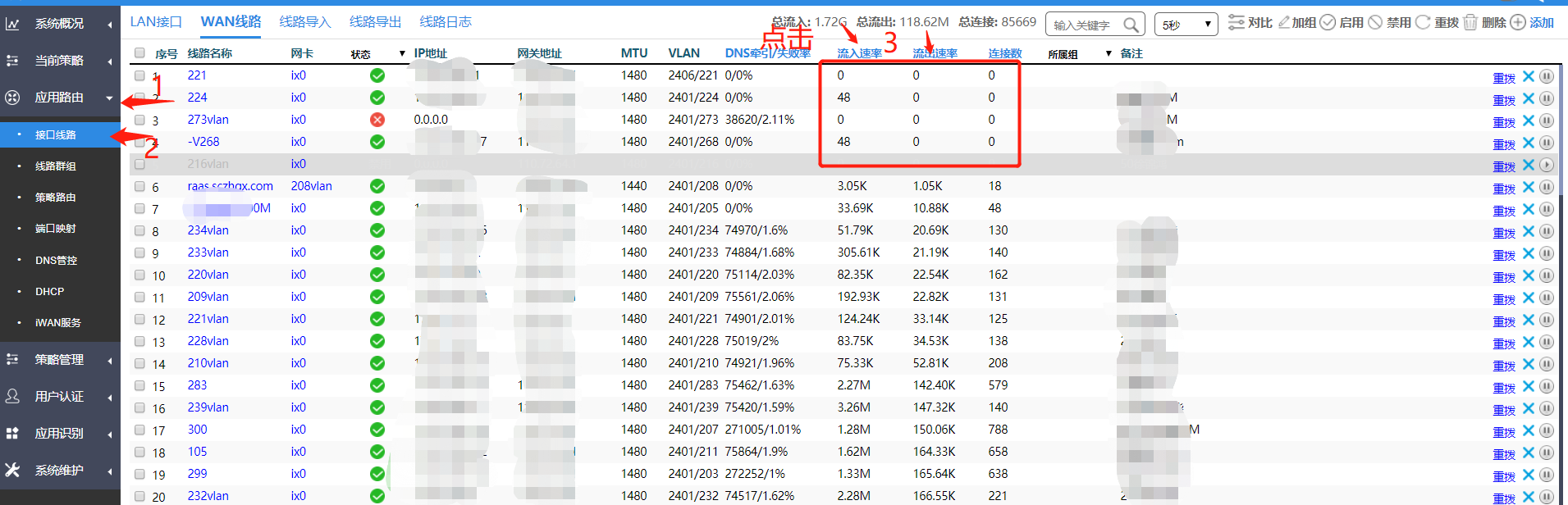This screenshot has width=1568, height=505.
Task: Open the 状态 column filter dropdown
Action: [402, 54]
